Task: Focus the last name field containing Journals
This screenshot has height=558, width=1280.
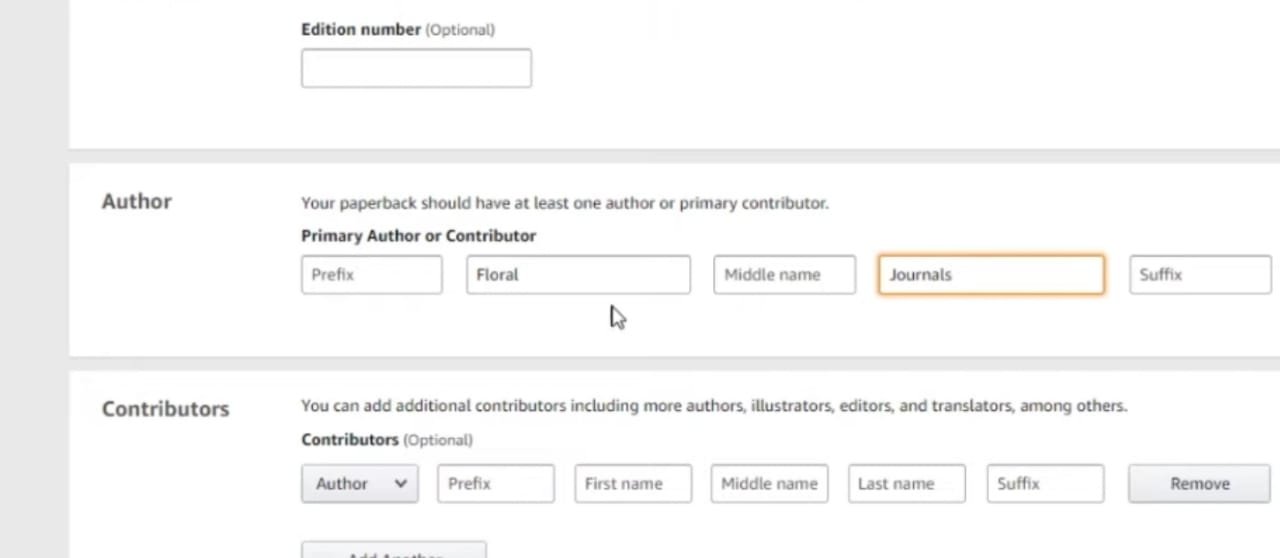Action: click(990, 275)
